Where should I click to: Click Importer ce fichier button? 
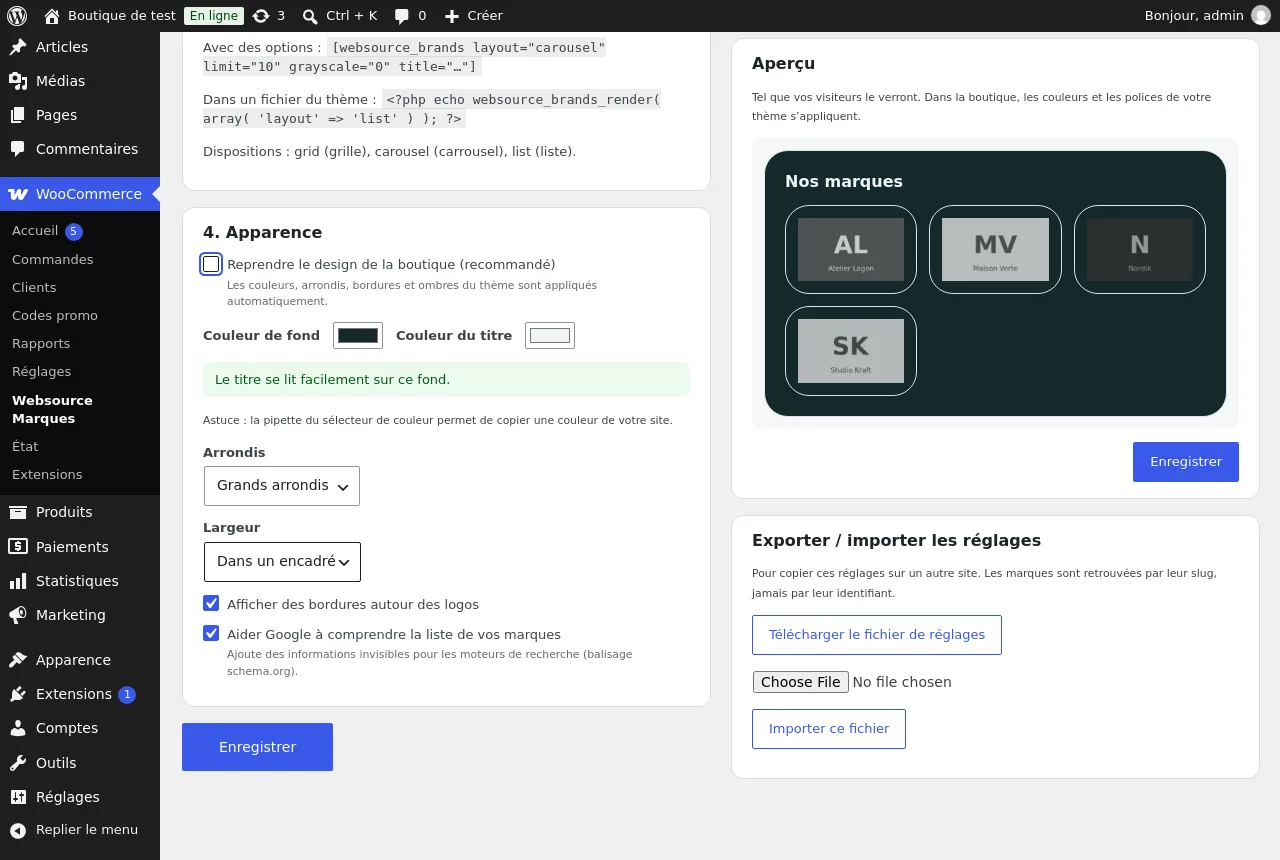point(829,729)
